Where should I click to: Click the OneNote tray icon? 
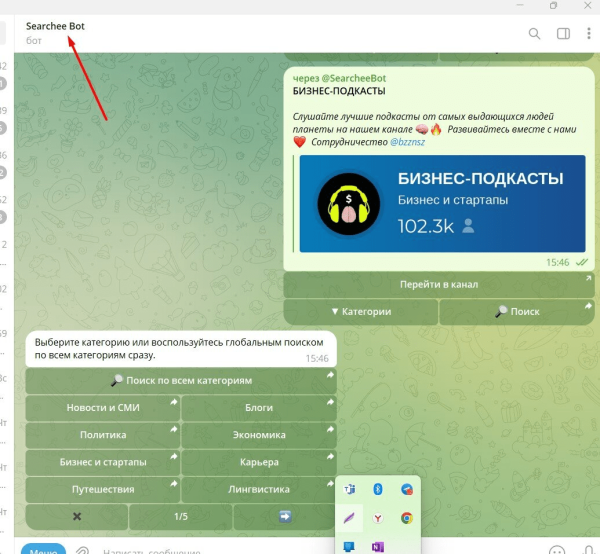378,546
